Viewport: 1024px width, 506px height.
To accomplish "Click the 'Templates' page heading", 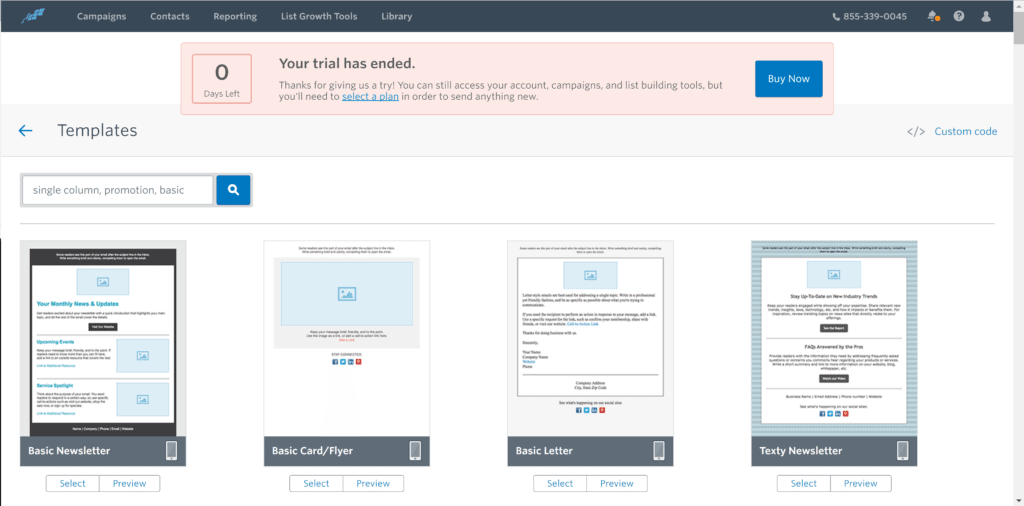I will pyautogui.click(x=97, y=131).
